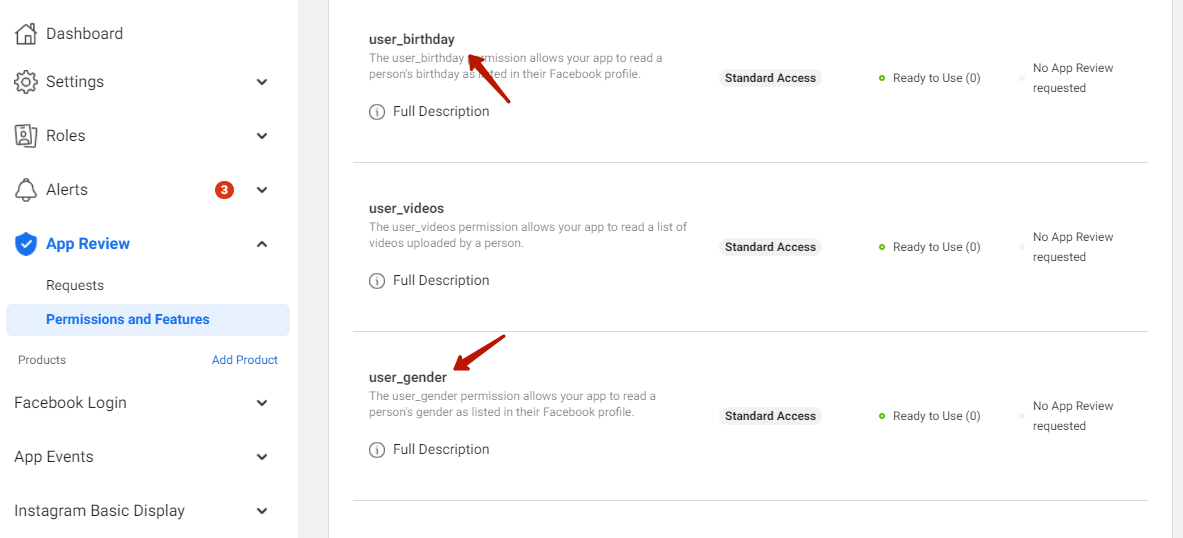Screen dimensions: 1183x538
Task: Collapse the App Review section chevron
Action: coord(262,244)
